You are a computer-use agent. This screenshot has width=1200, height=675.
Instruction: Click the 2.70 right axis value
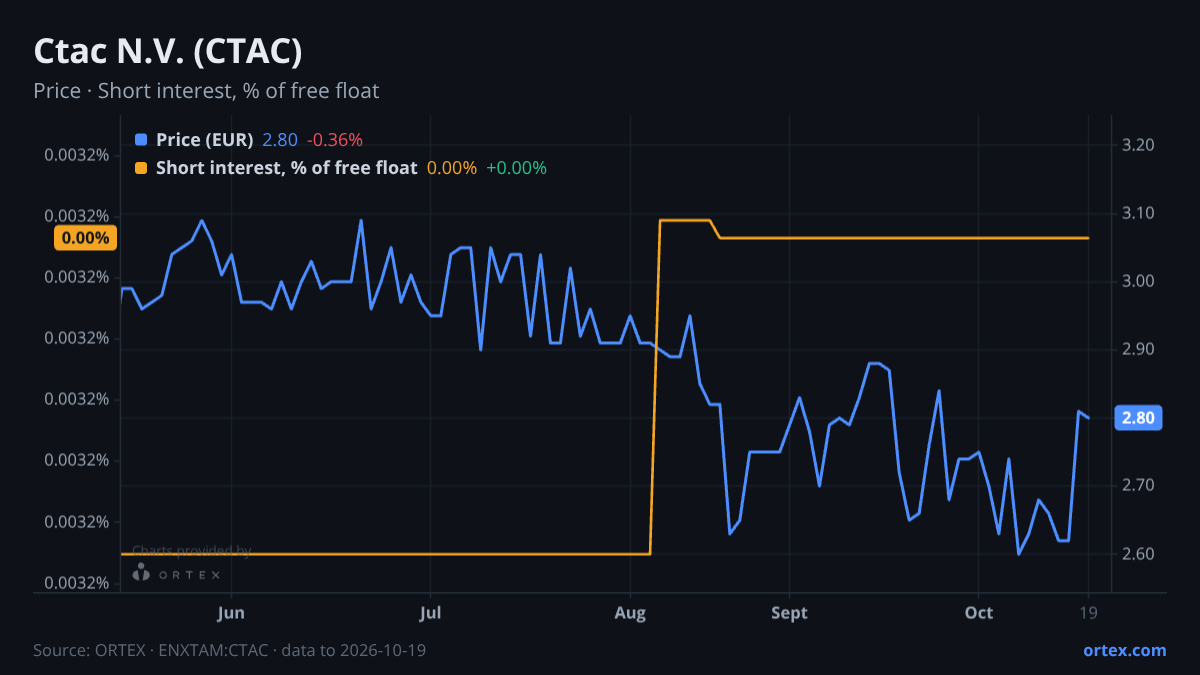pos(1139,486)
